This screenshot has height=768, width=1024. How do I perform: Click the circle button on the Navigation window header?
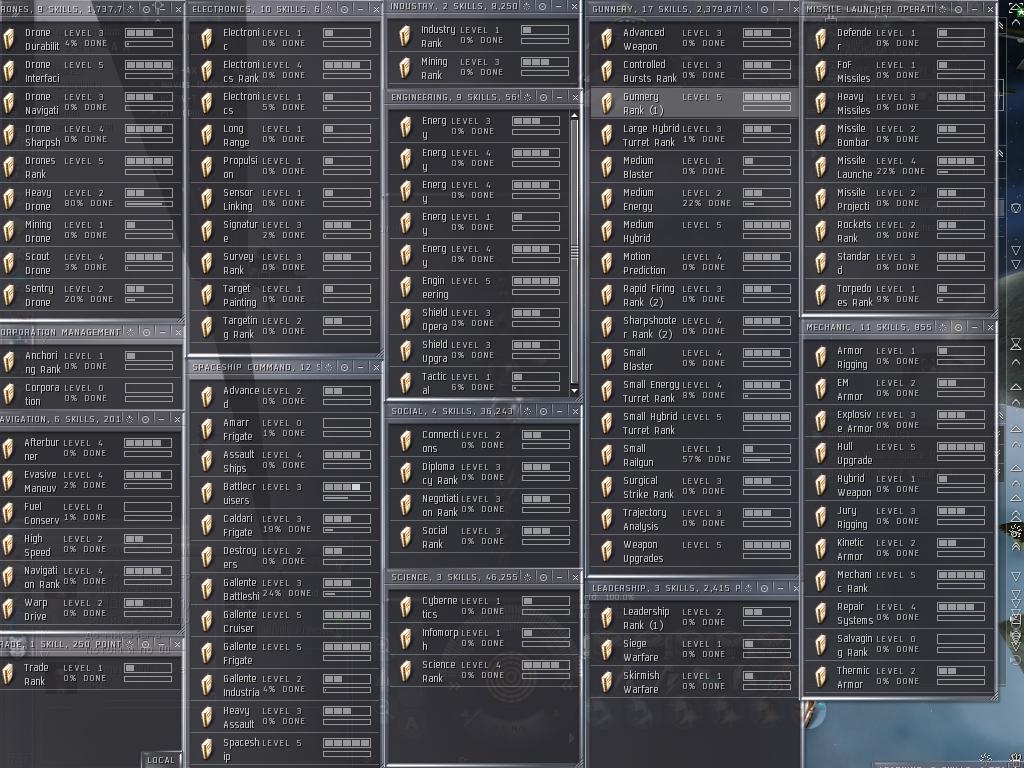pyautogui.click(x=146, y=419)
